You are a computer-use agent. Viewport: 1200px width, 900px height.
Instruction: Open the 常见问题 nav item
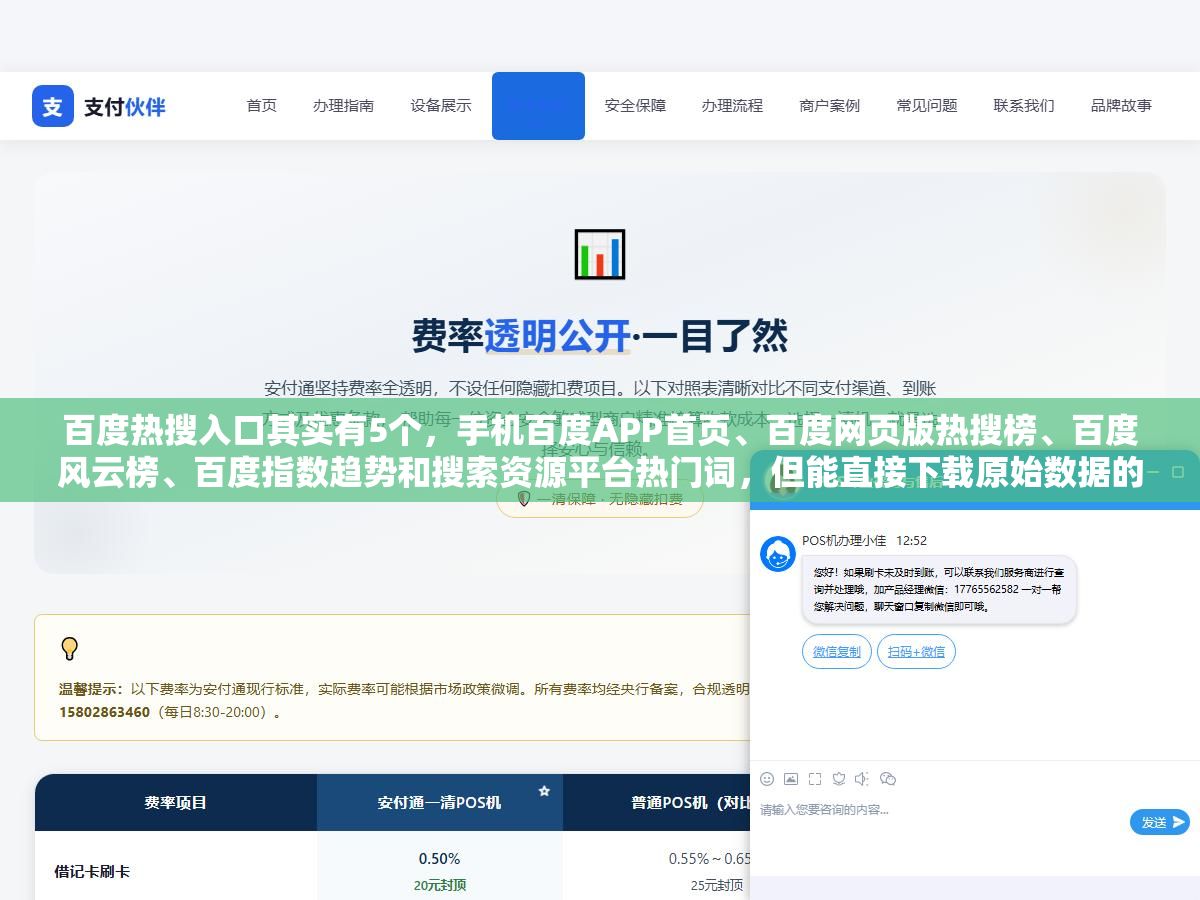(927, 105)
